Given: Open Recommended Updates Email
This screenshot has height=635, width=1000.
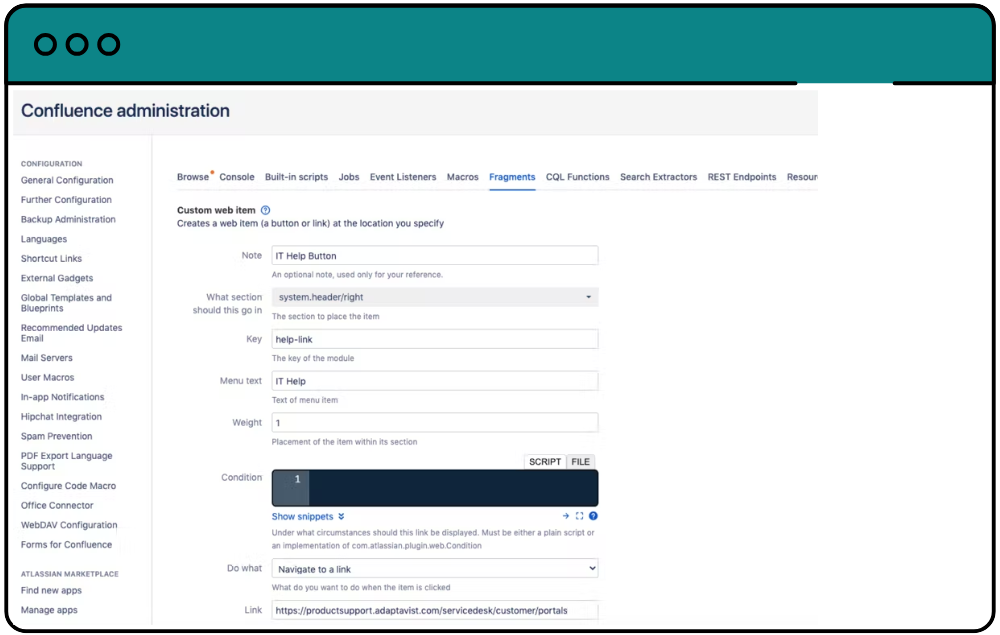Looking at the screenshot, I should (71, 333).
